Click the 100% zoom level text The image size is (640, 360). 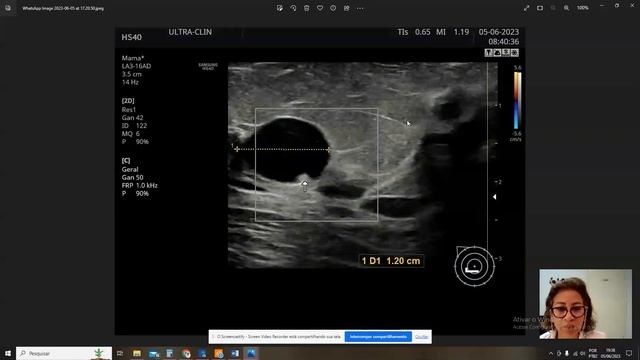583,8
